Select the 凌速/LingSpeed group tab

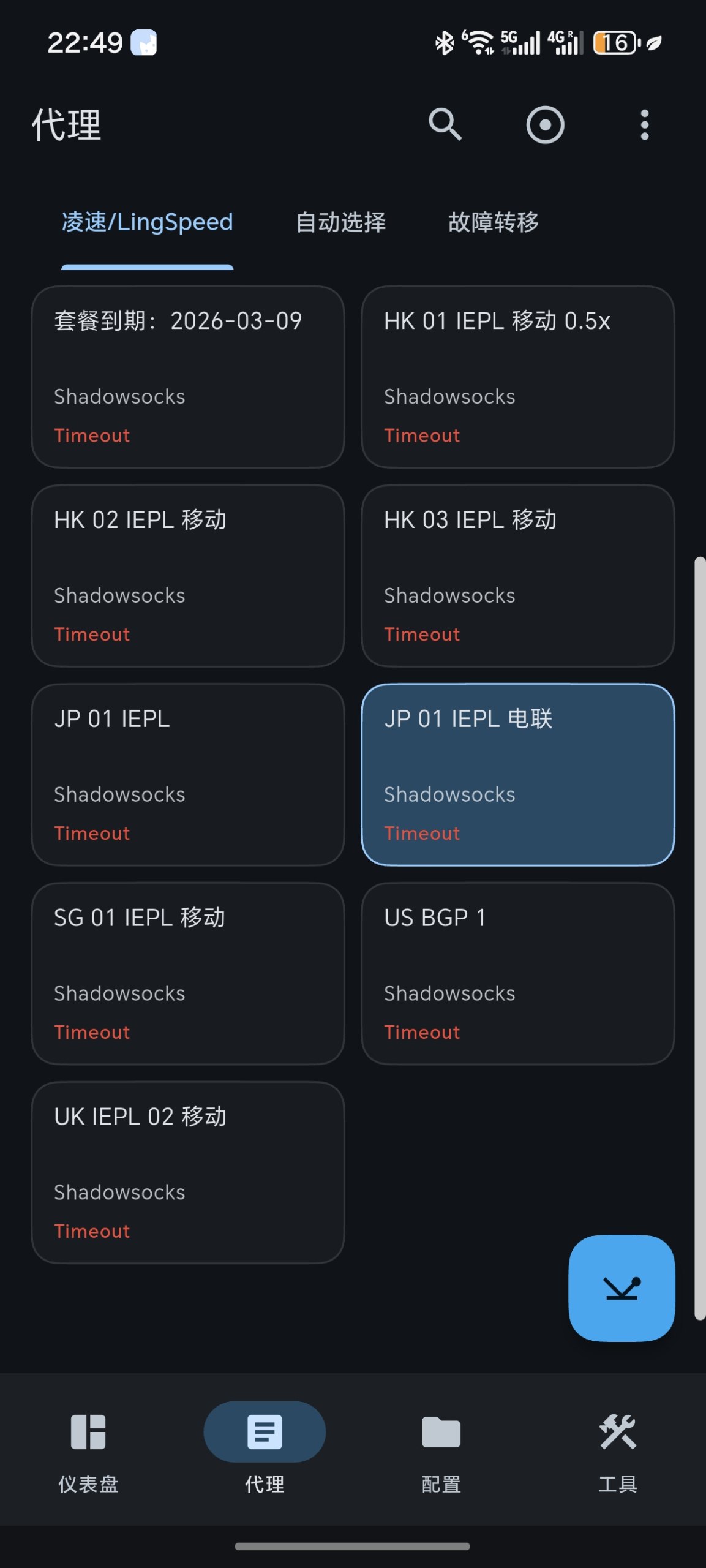tap(147, 222)
